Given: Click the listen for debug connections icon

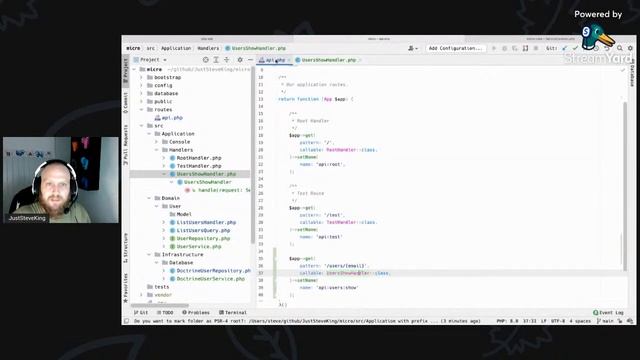Looking at the screenshot, I should pos(525,48).
